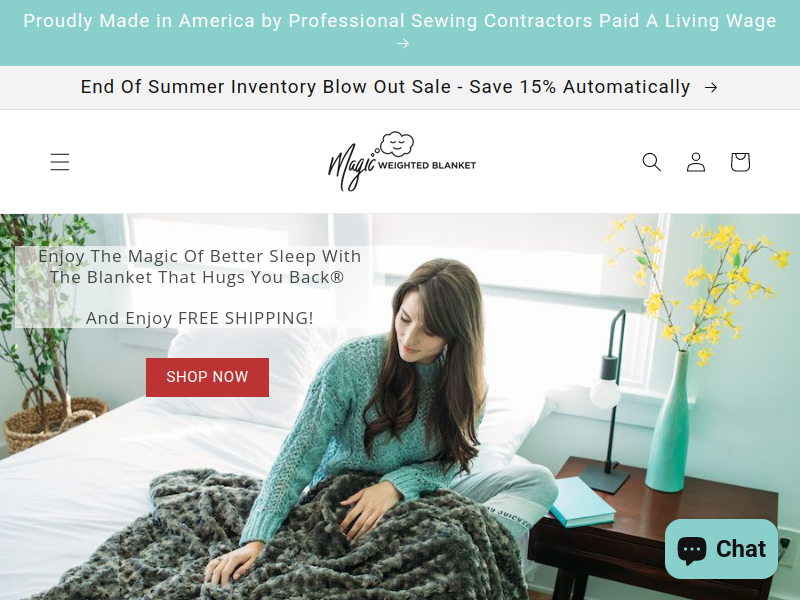800x600 pixels.
Task: Open the Chat widget
Action: tap(721, 549)
